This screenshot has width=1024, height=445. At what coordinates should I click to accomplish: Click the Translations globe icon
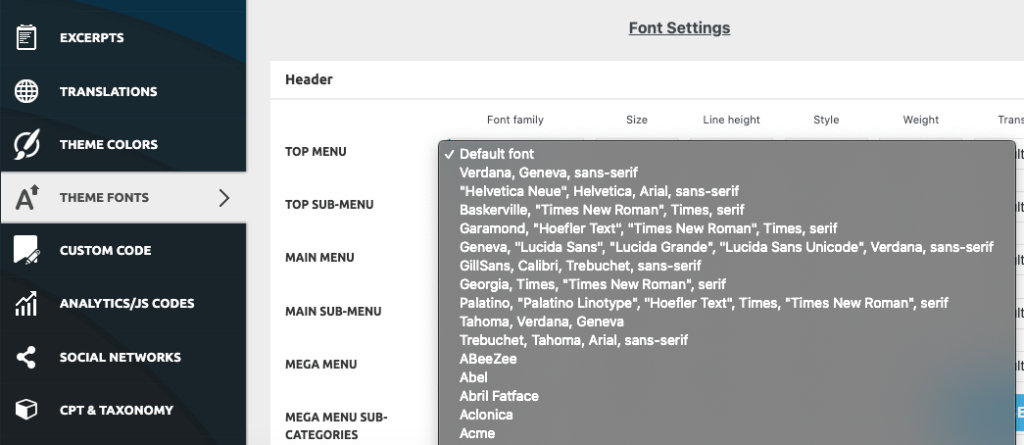[x=27, y=91]
